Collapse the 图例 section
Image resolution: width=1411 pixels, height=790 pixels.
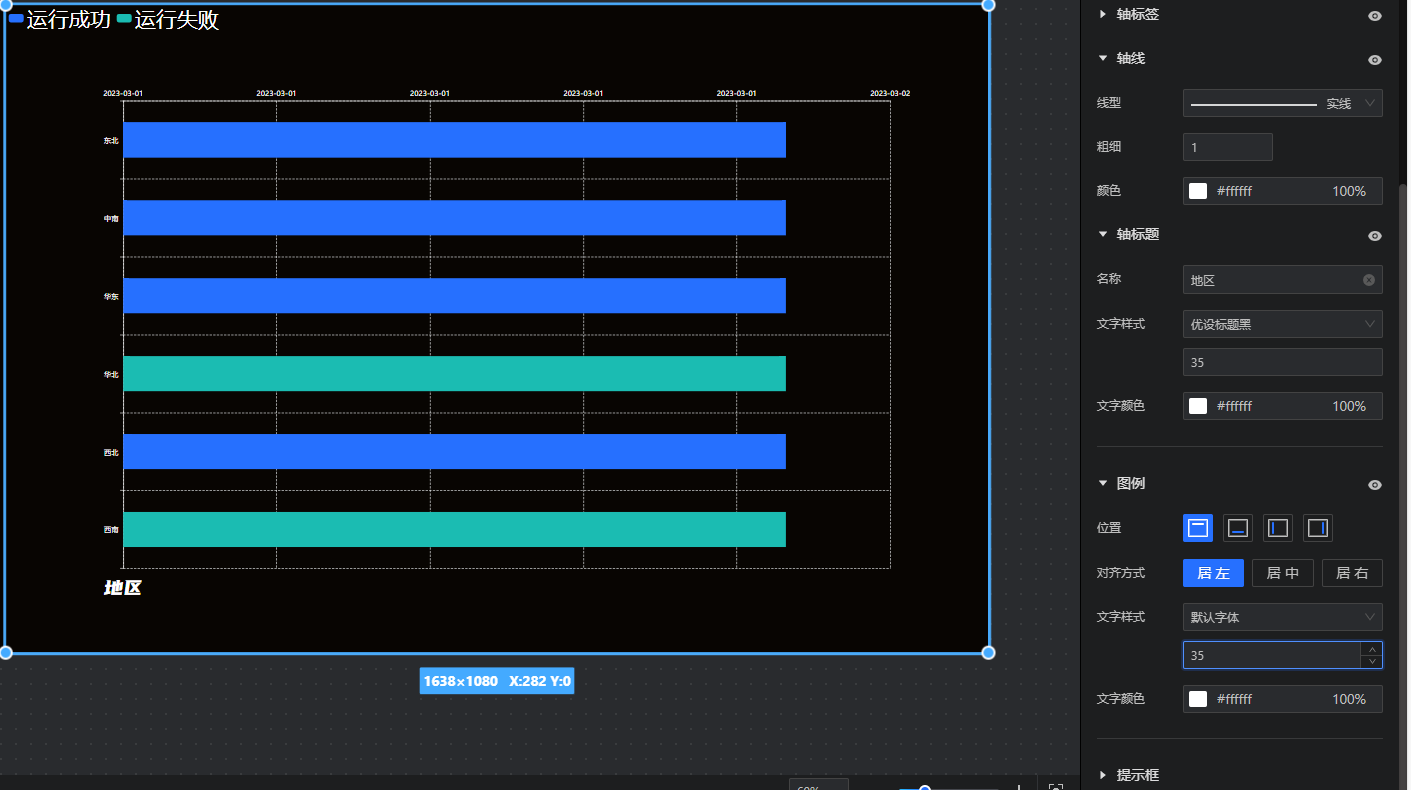point(1103,483)
